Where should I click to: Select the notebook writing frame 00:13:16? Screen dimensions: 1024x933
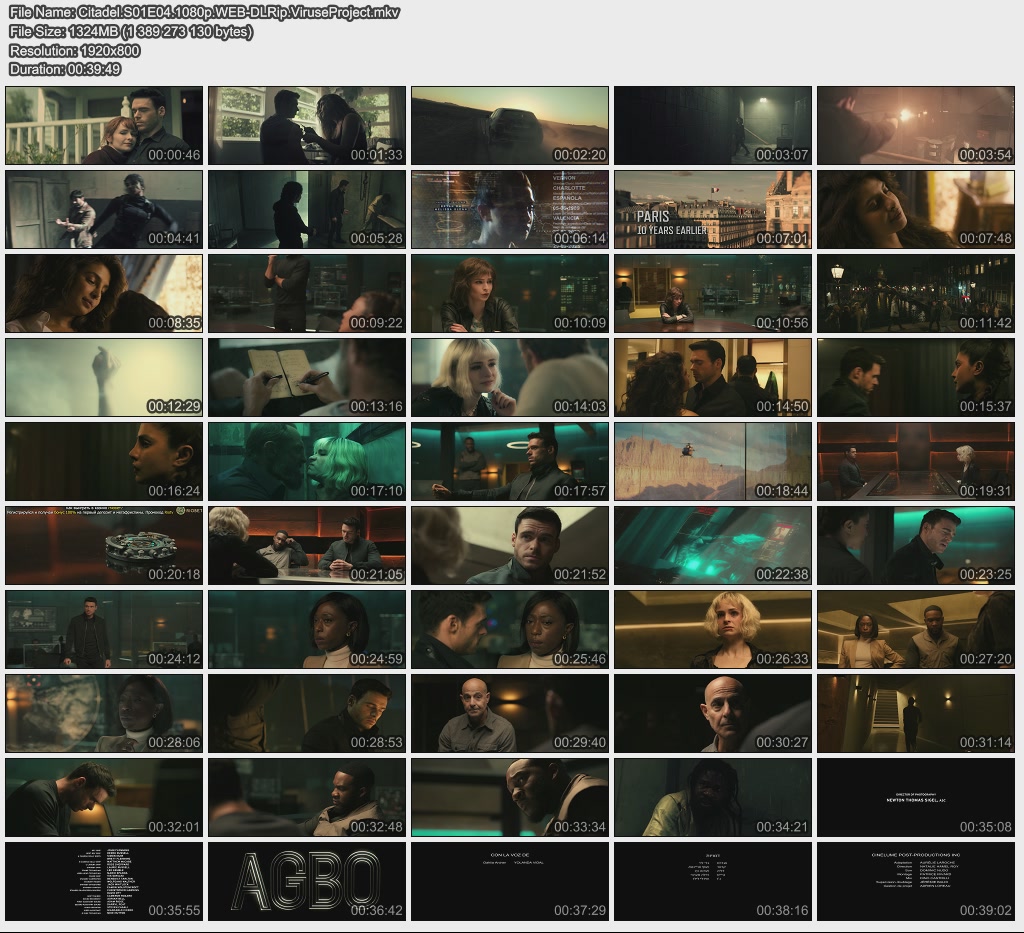tap(307, 377)
